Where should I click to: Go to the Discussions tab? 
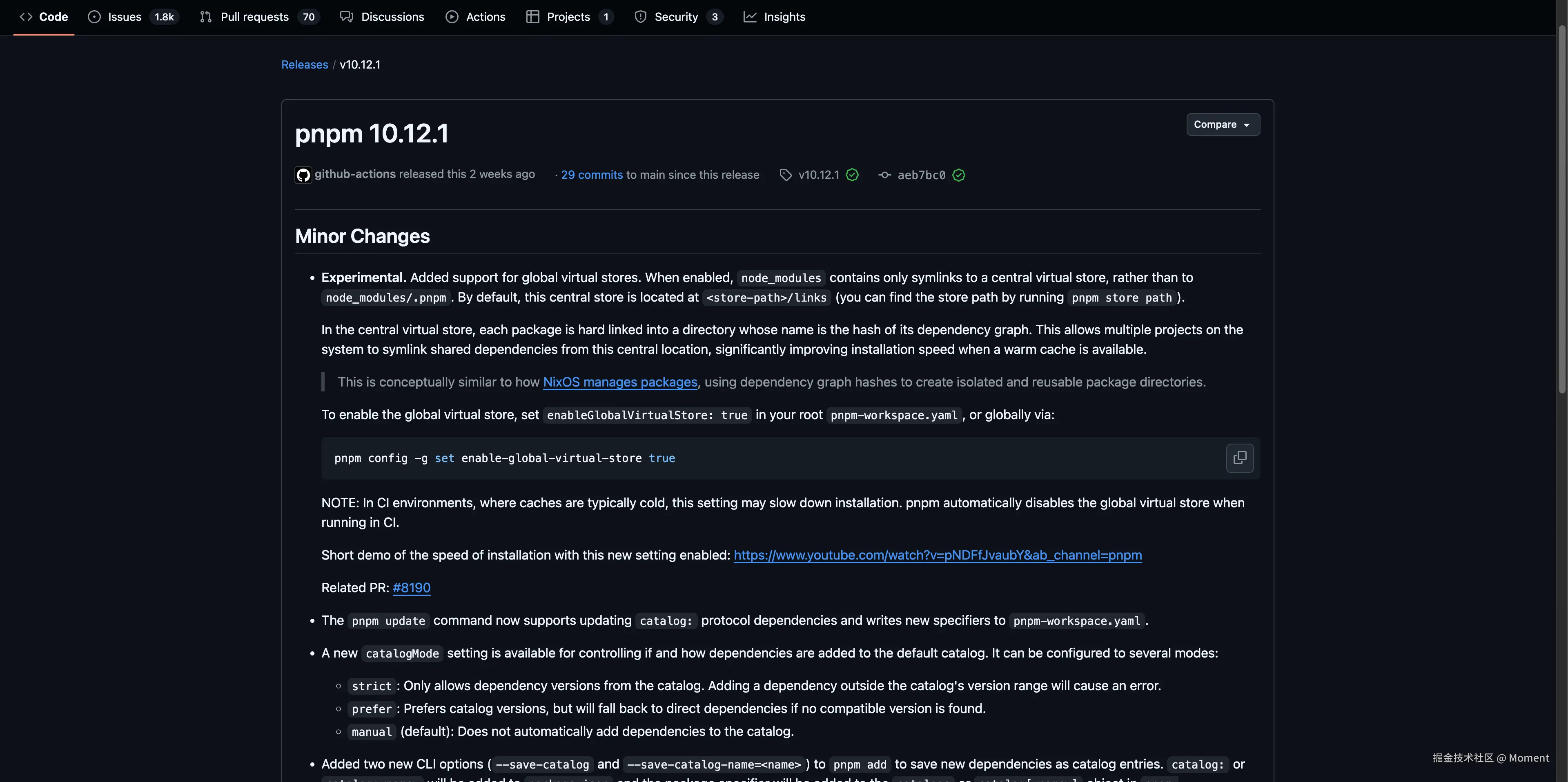(392, 17)
